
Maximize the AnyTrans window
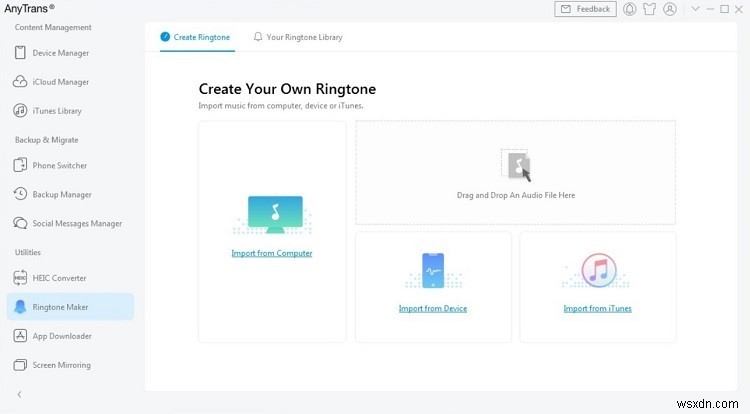[725, 9]
